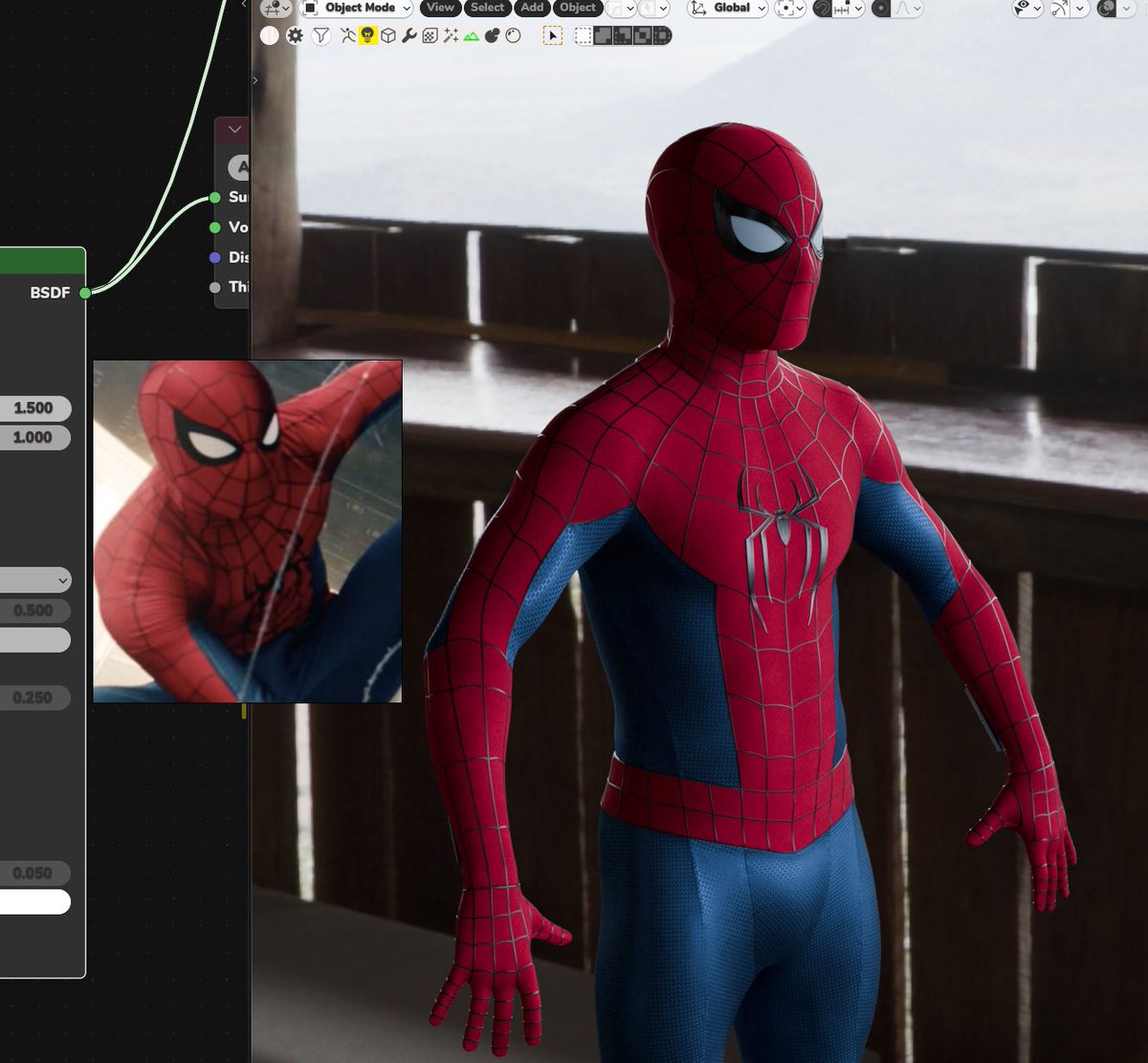This screenshot has width=1148, height=1063.
Task: Choose the subtract selection mode icon
Action: pyautogui.click(x=623, y=35)
